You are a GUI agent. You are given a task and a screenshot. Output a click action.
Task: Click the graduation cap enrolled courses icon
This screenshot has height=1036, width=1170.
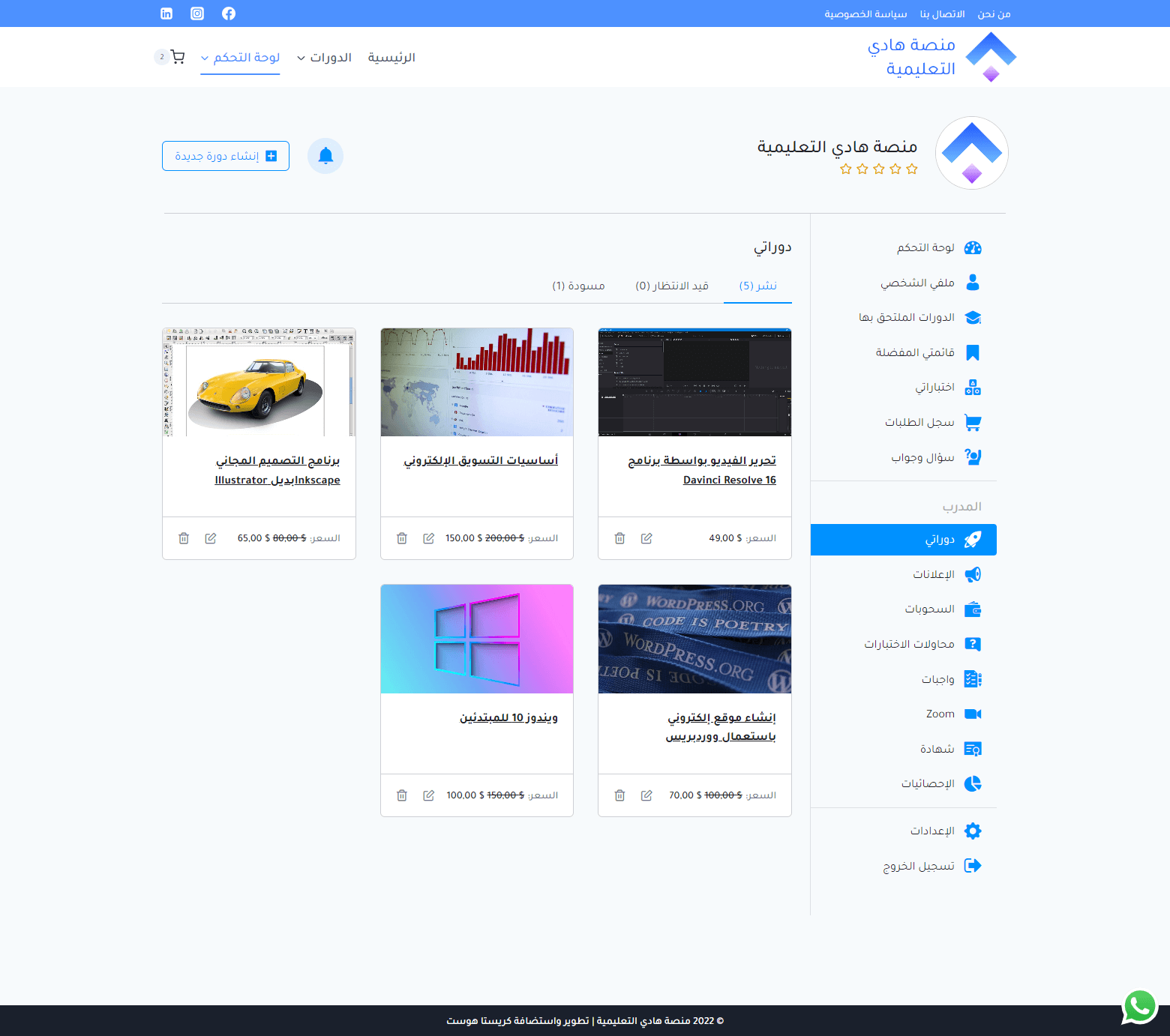tap(973, 318)
